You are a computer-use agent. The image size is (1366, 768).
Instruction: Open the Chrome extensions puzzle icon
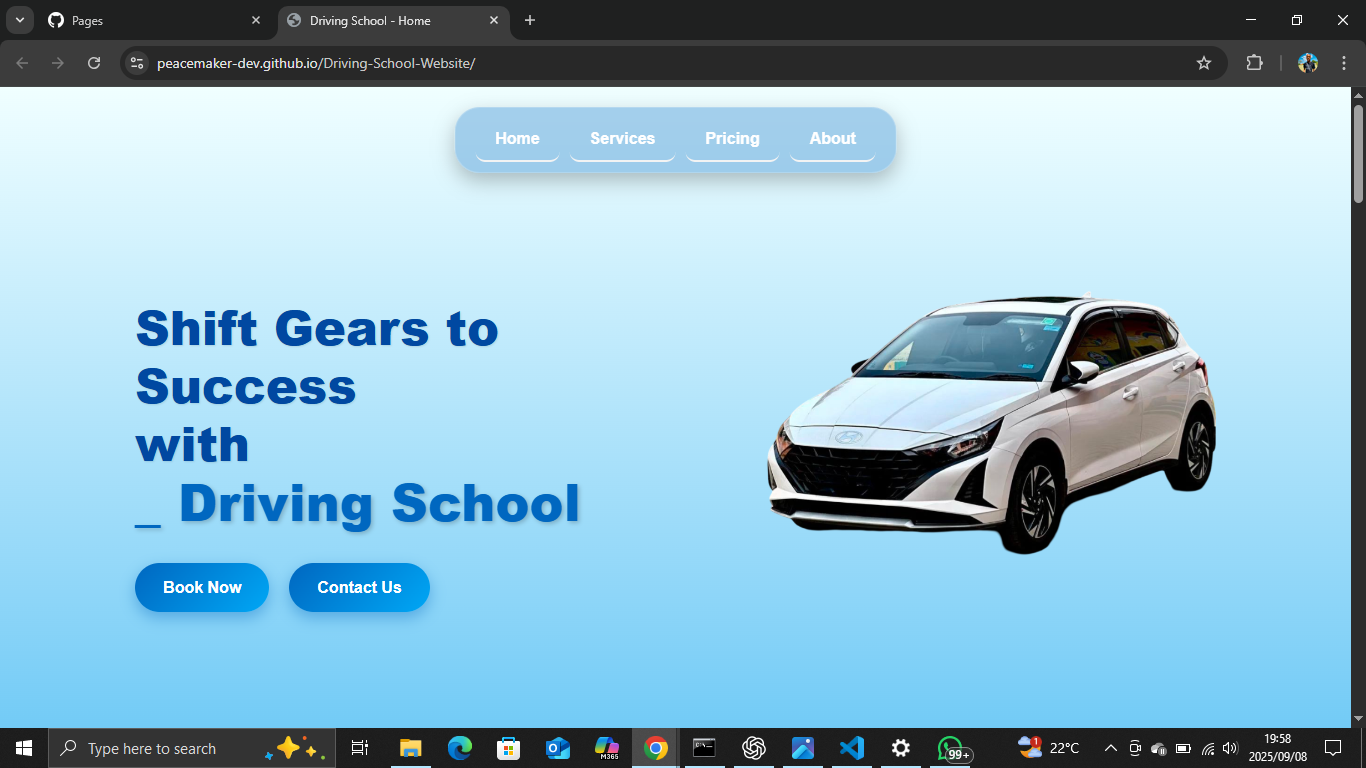[1254, 63]
